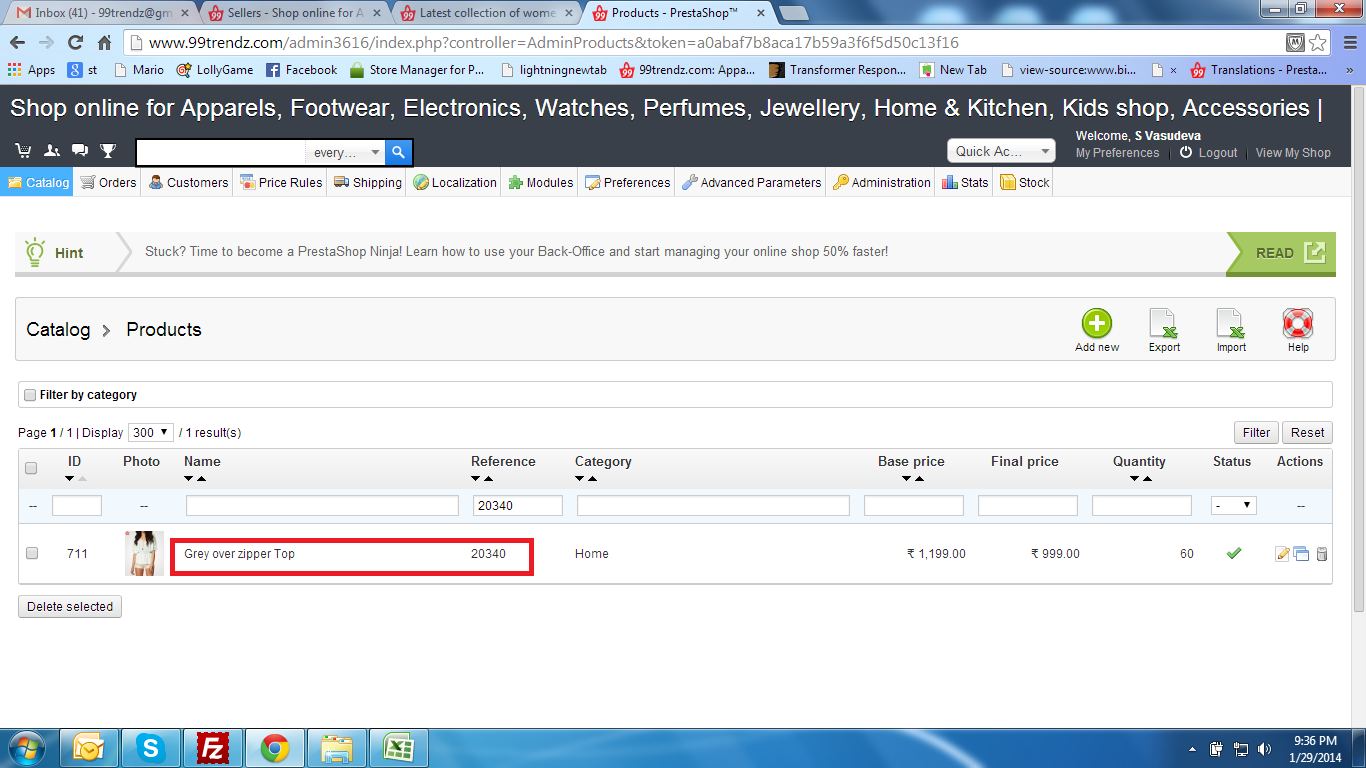Click the browser reload icon
Viewport: 1366px width, 768px height.
[x=75, y=43]
